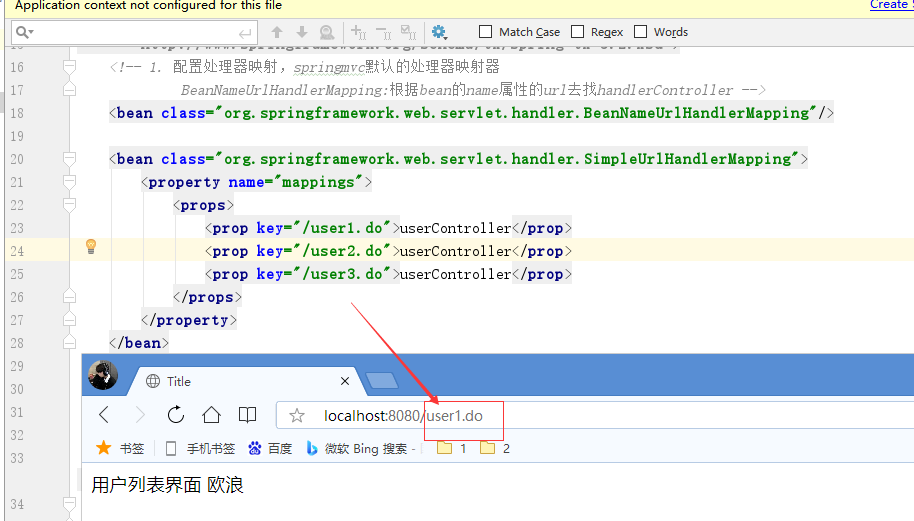Select the Title browser tab
This screenshot has height=521, width=914.
[248, 381]
